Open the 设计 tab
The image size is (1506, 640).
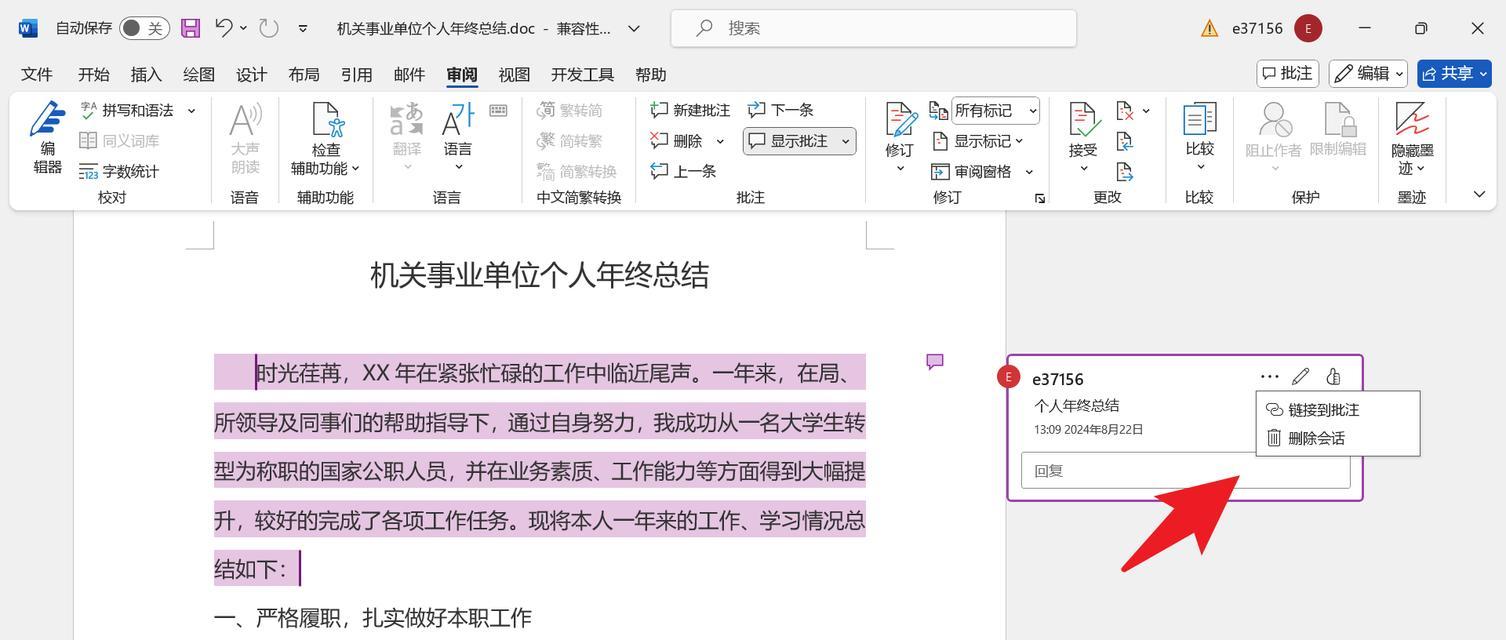click(x=251, y=74)
